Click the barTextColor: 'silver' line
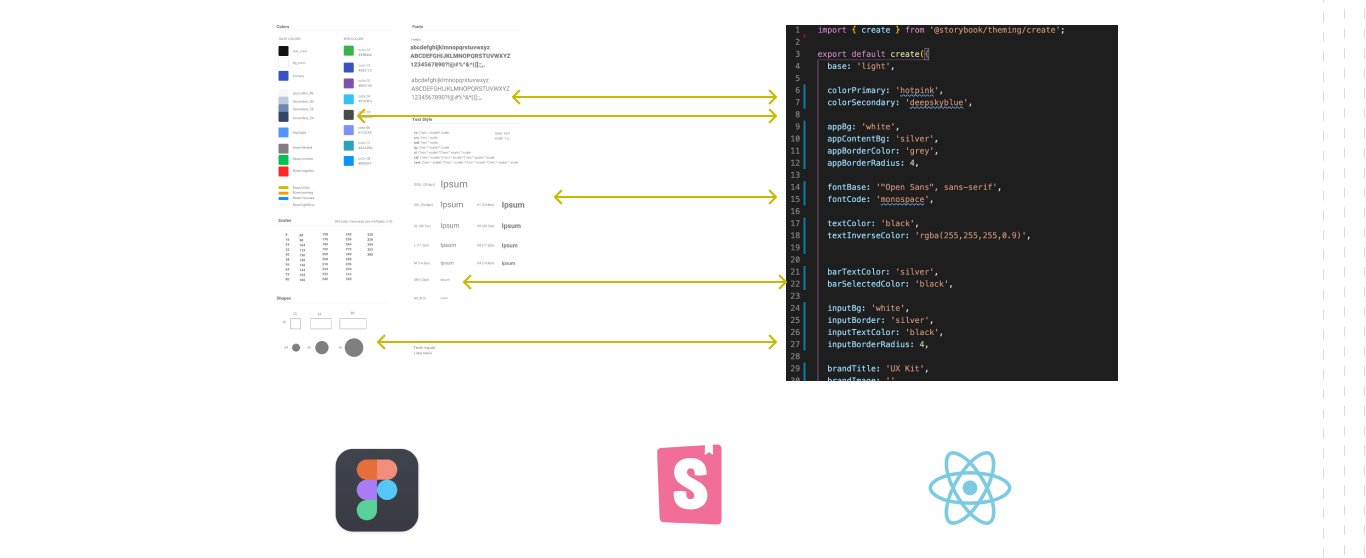This screenshot has width=1366, height=558. (883, 272)
